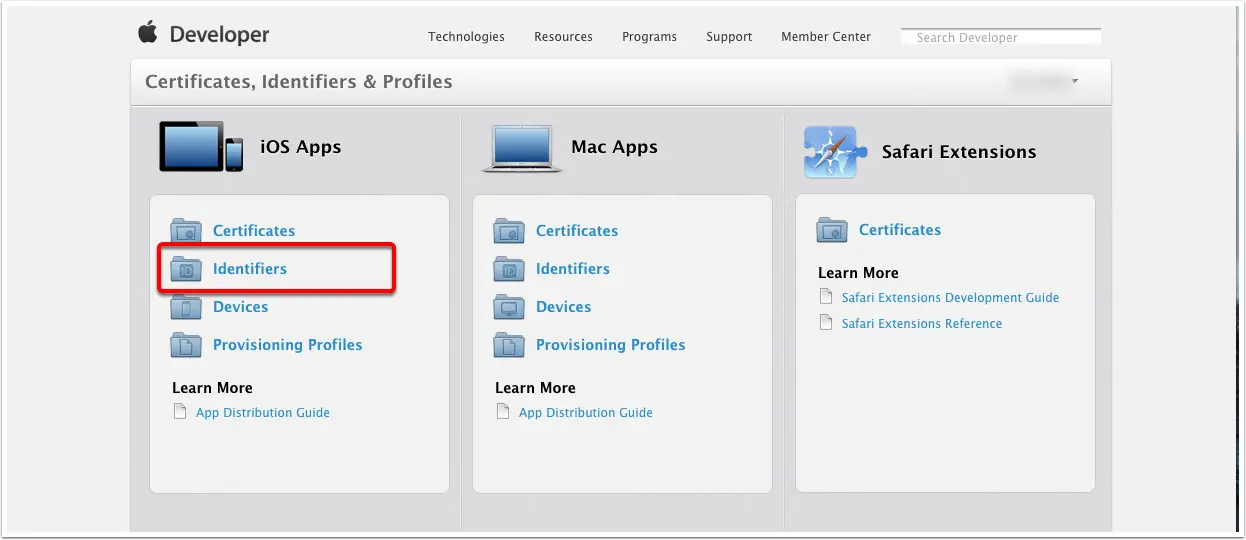This screenshot has width=1246, height=540.
Task: Click document icon beside Safari Extensions Reference
Action: tap(826, 323)
